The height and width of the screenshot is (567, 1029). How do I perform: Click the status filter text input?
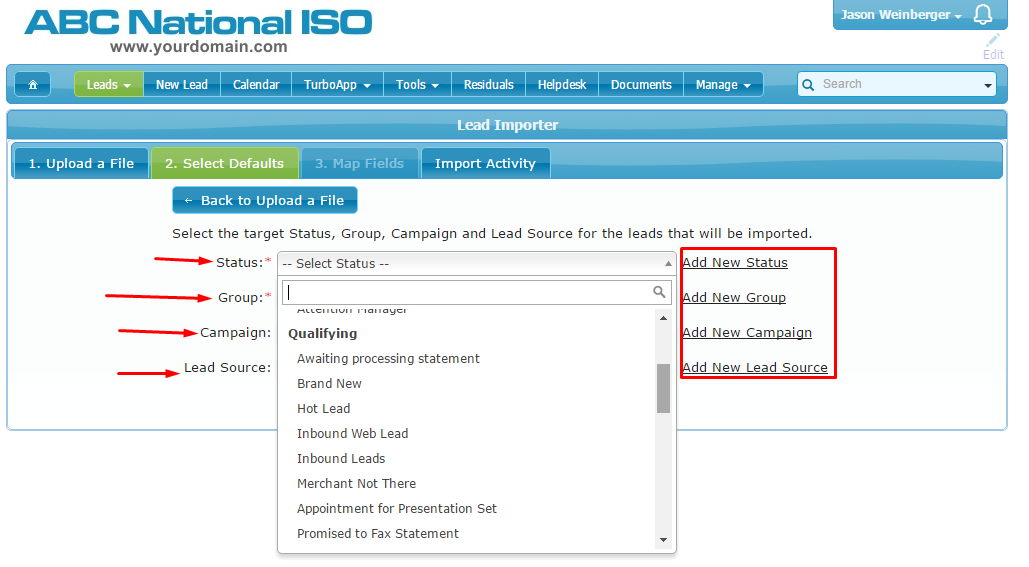pyautogui.click(x=466, y=292)
